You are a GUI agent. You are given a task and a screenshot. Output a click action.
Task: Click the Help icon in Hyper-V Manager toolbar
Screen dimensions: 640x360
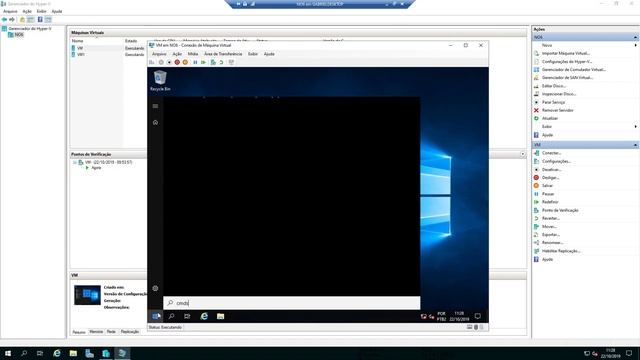(x=40, y=19)
